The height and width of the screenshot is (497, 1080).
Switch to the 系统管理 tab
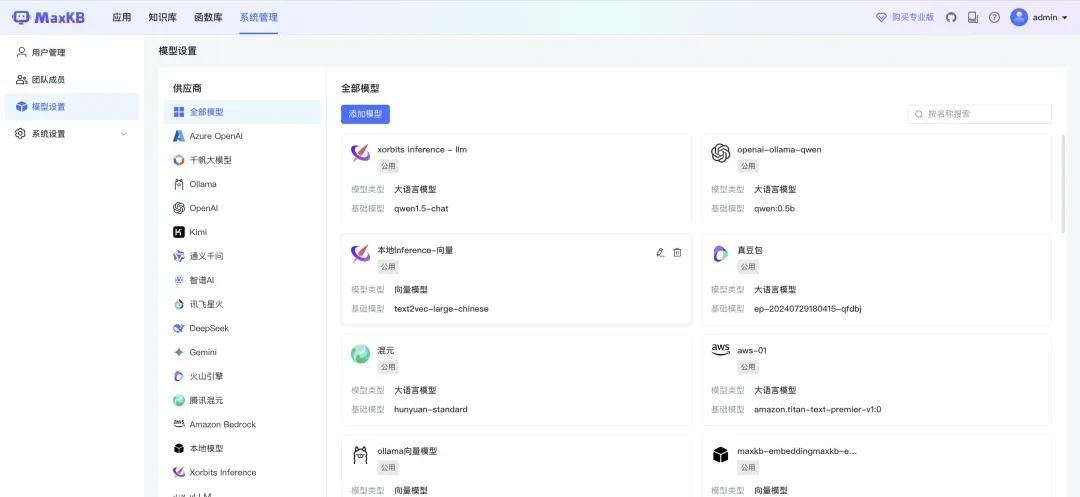pos(258,17)
